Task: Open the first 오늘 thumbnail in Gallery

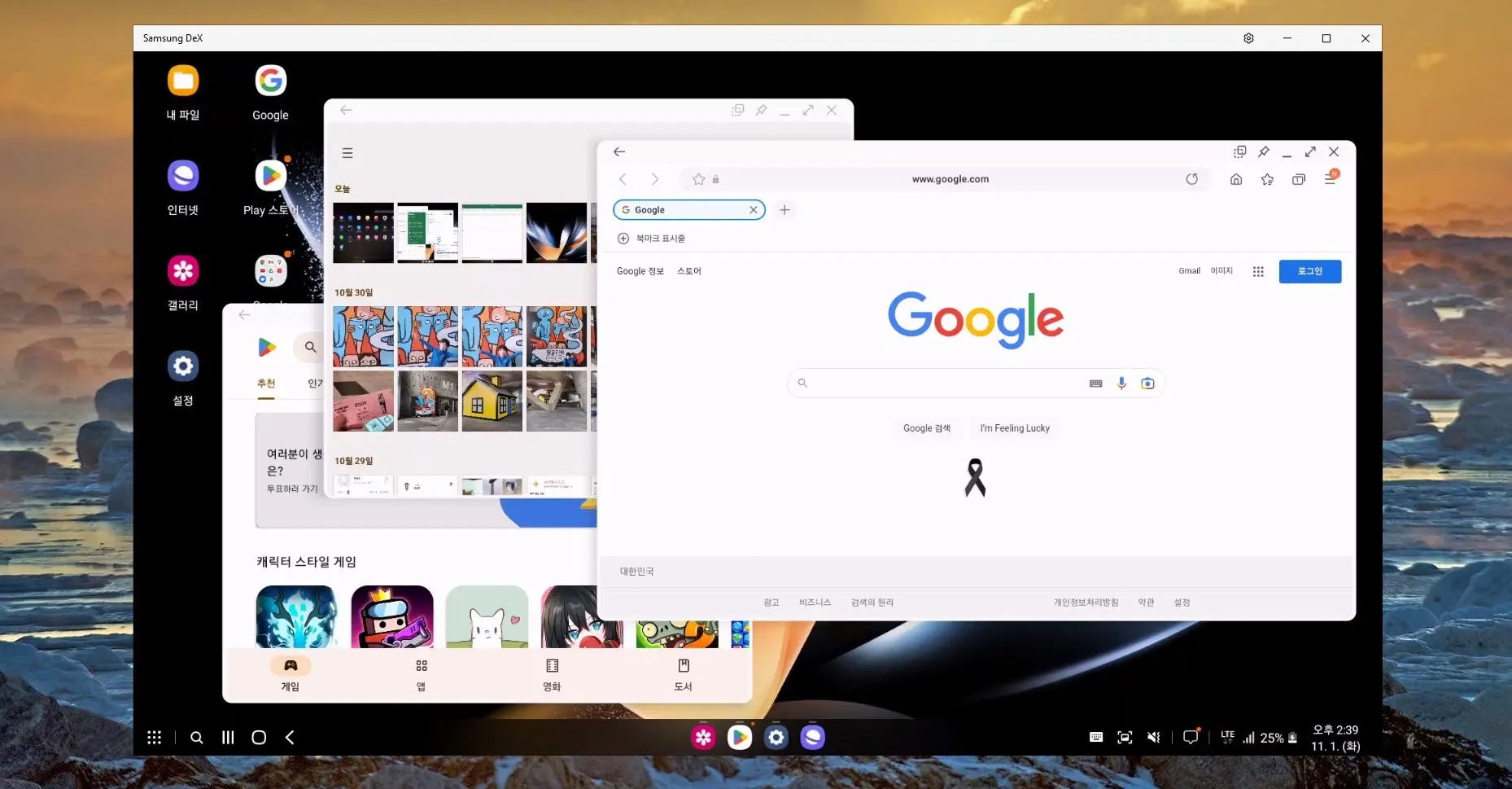Action: pyautogui.click(x=363, y=233)
